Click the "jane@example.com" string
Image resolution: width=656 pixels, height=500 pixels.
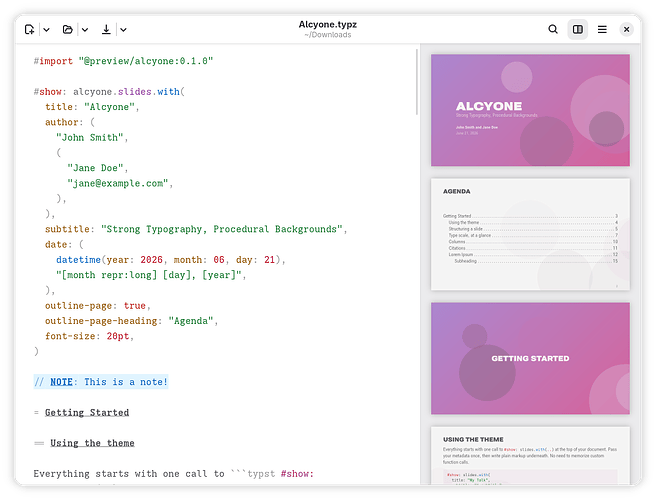(x=118, y=183)
